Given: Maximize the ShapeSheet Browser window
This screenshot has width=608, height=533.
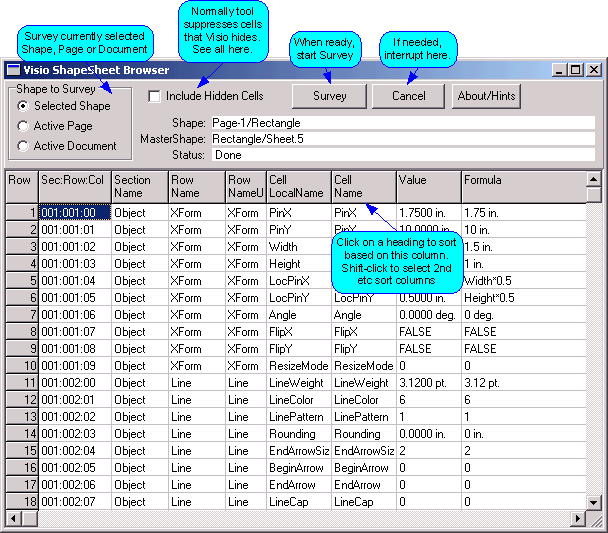Looking at the screenshot, I should [x=576, y=70].
